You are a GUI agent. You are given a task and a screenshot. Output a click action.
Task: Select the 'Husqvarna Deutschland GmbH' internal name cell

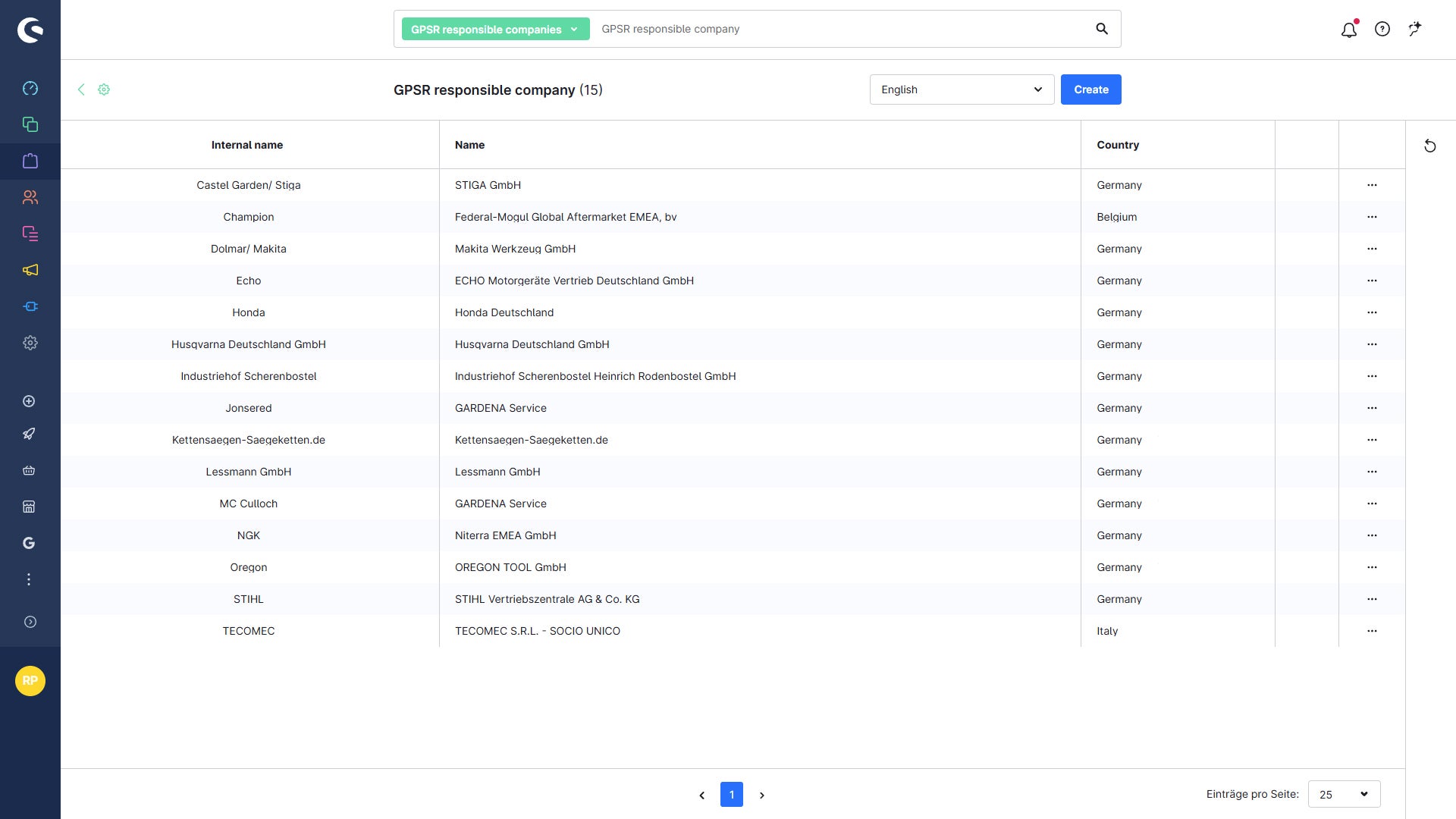[x=249, y=344]
